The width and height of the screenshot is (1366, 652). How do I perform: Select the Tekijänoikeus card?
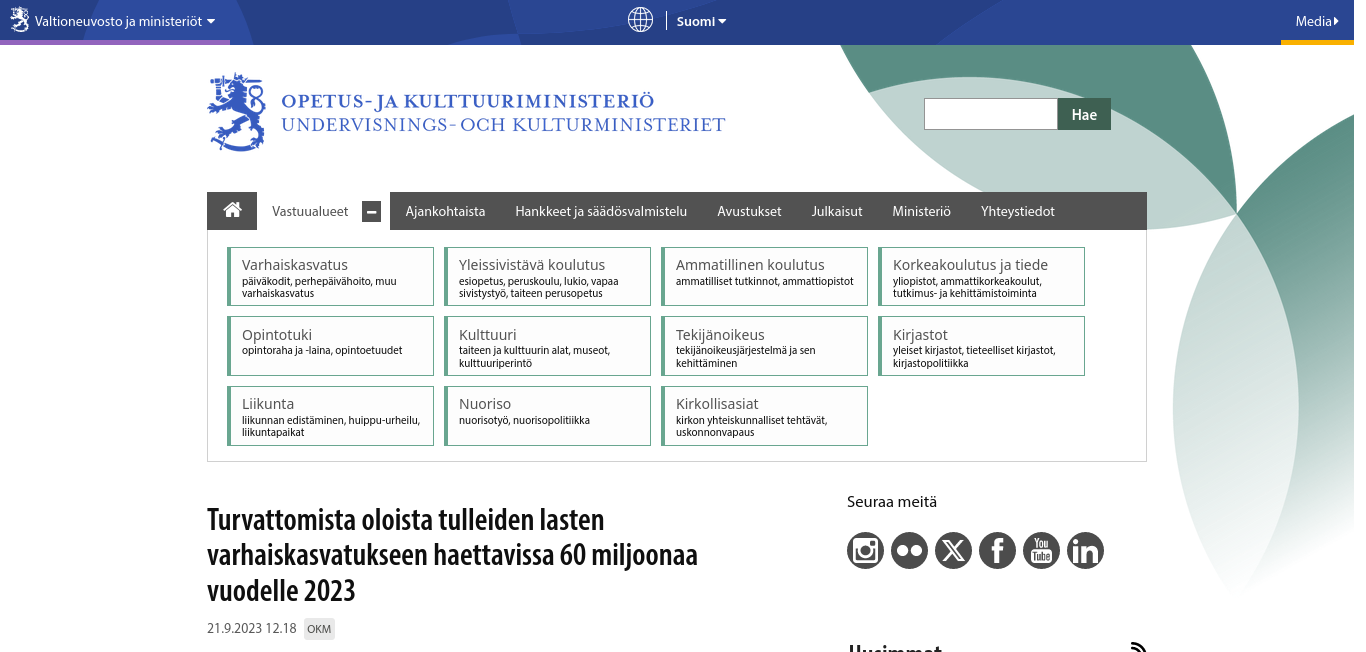[x=764, y=346]
